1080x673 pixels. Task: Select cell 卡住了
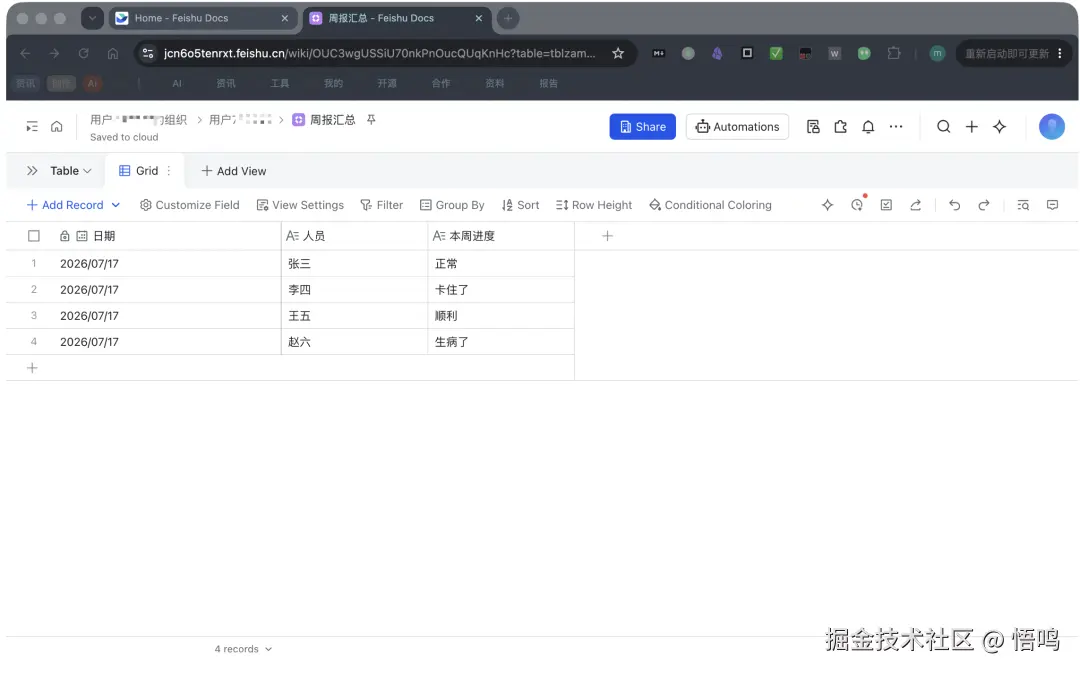click(x=501, y=290)
